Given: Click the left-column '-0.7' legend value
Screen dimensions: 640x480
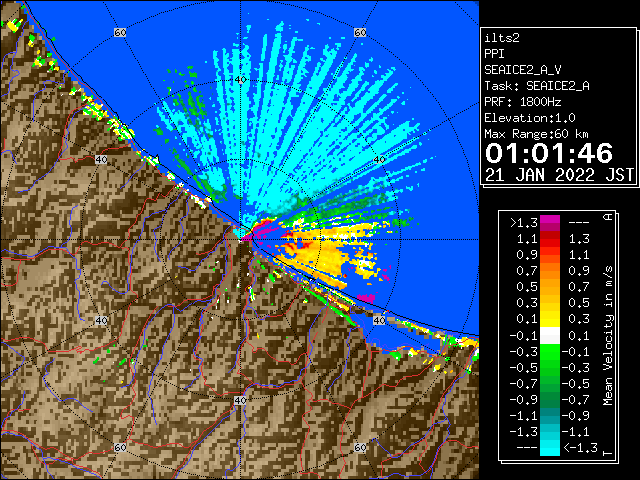Looking at the screenshot, I should click(x=523, y=384).
